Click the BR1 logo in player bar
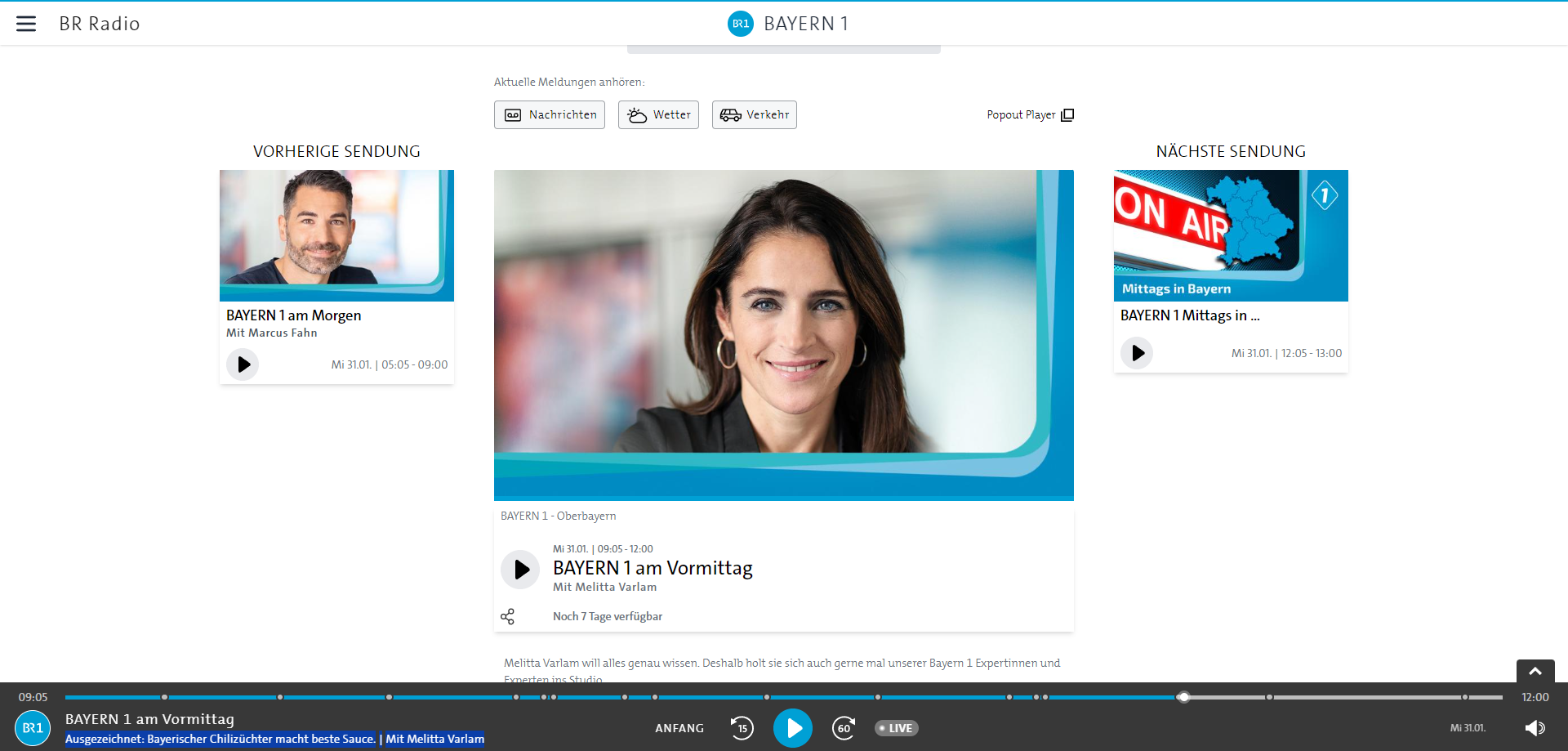Image resolution: width=1568 pixels, height=751 pixels. [x=33, y=728]
